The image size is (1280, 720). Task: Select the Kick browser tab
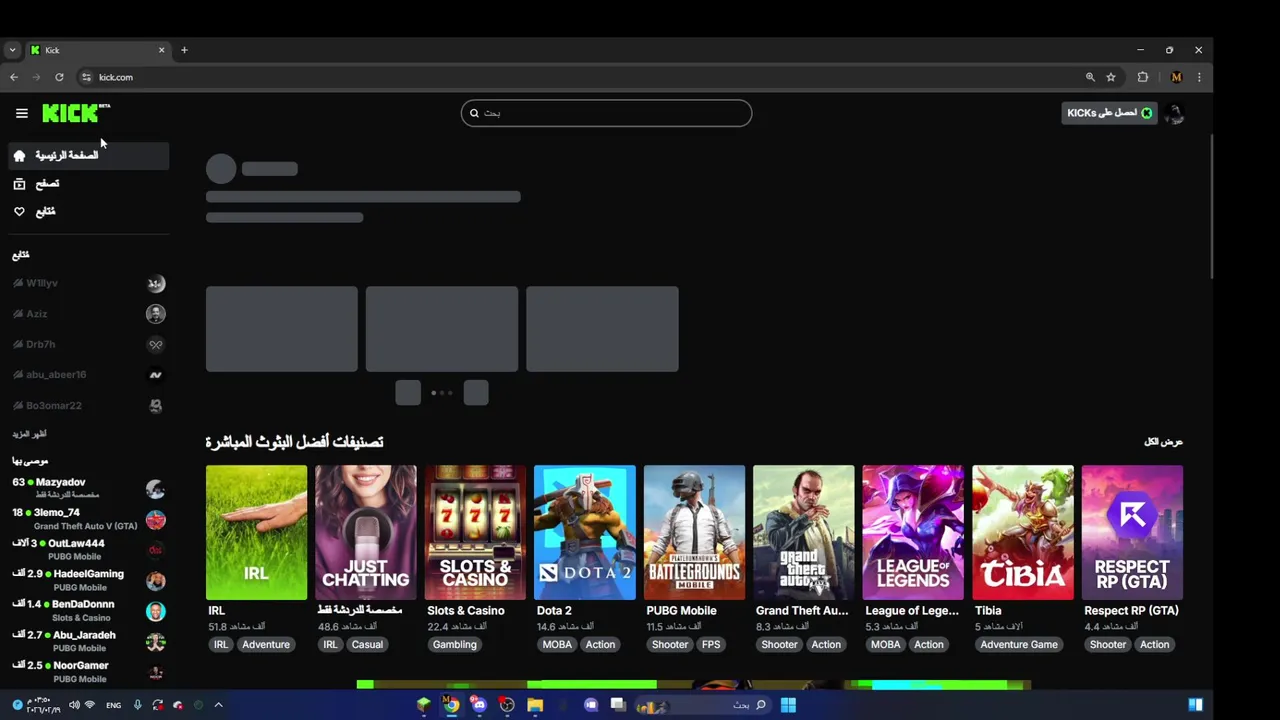click(97, 50)
